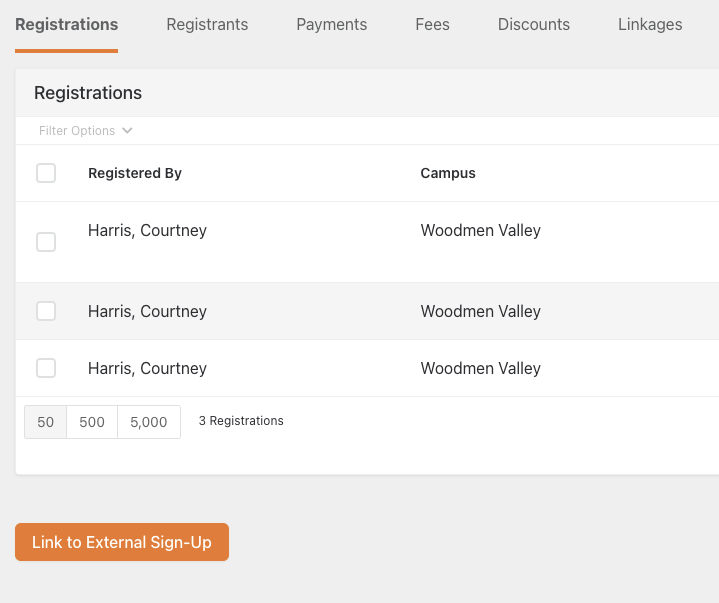Set page size to 500
The width and height of the screenshot is (719, 603).
pos(92,422)
